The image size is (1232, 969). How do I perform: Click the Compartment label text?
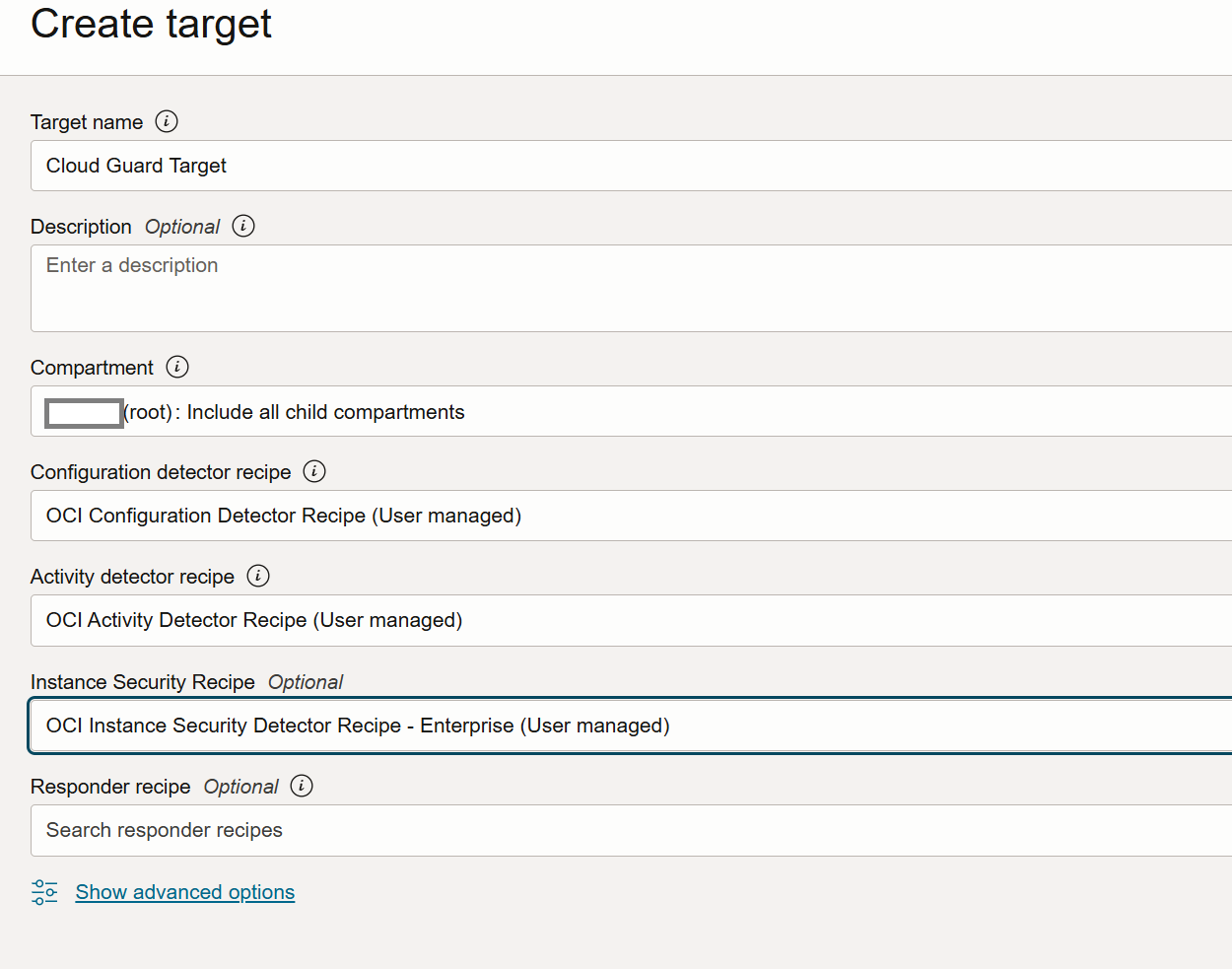pos(92,368)
